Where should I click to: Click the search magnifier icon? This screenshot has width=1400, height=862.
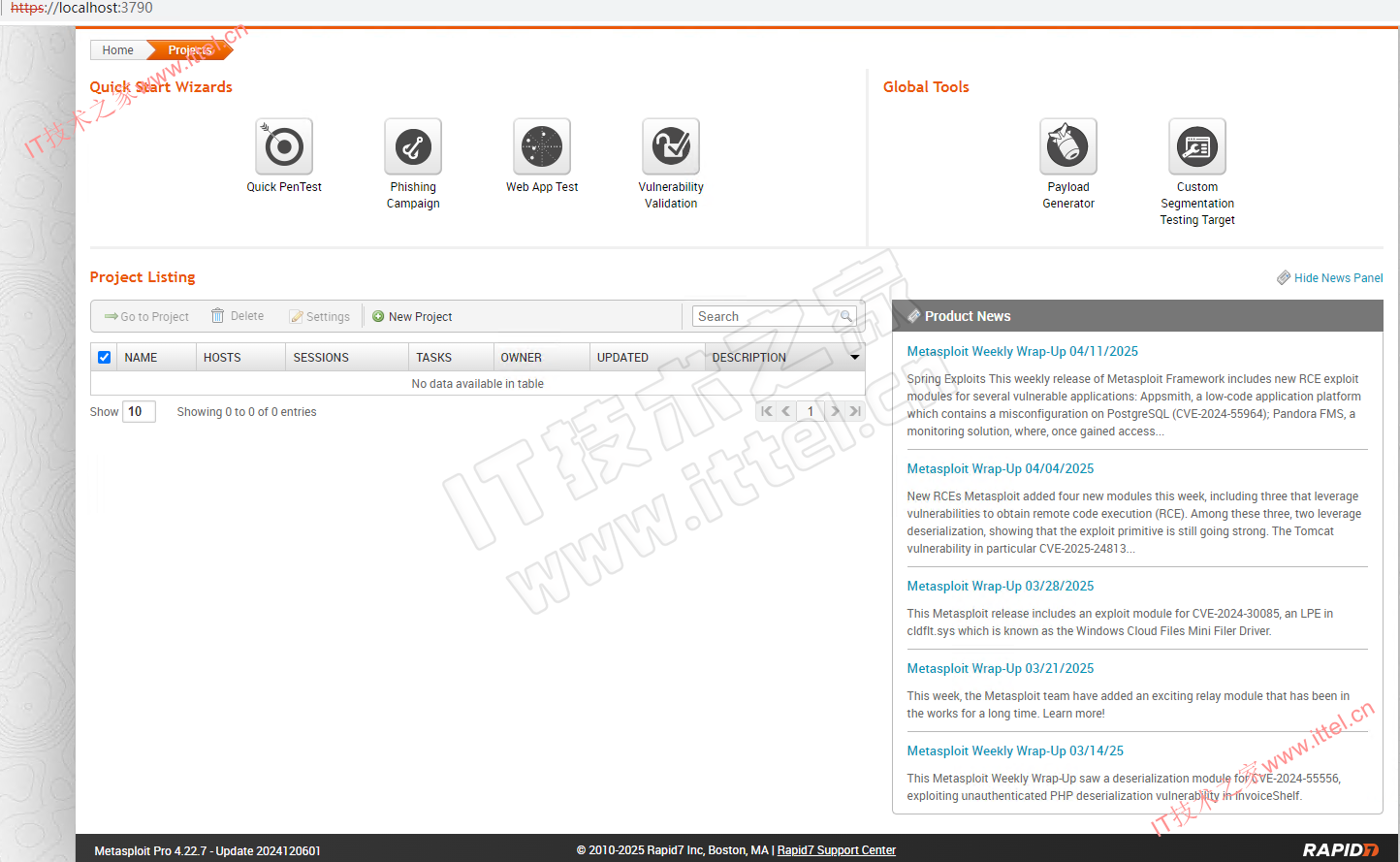click(846, 316)
